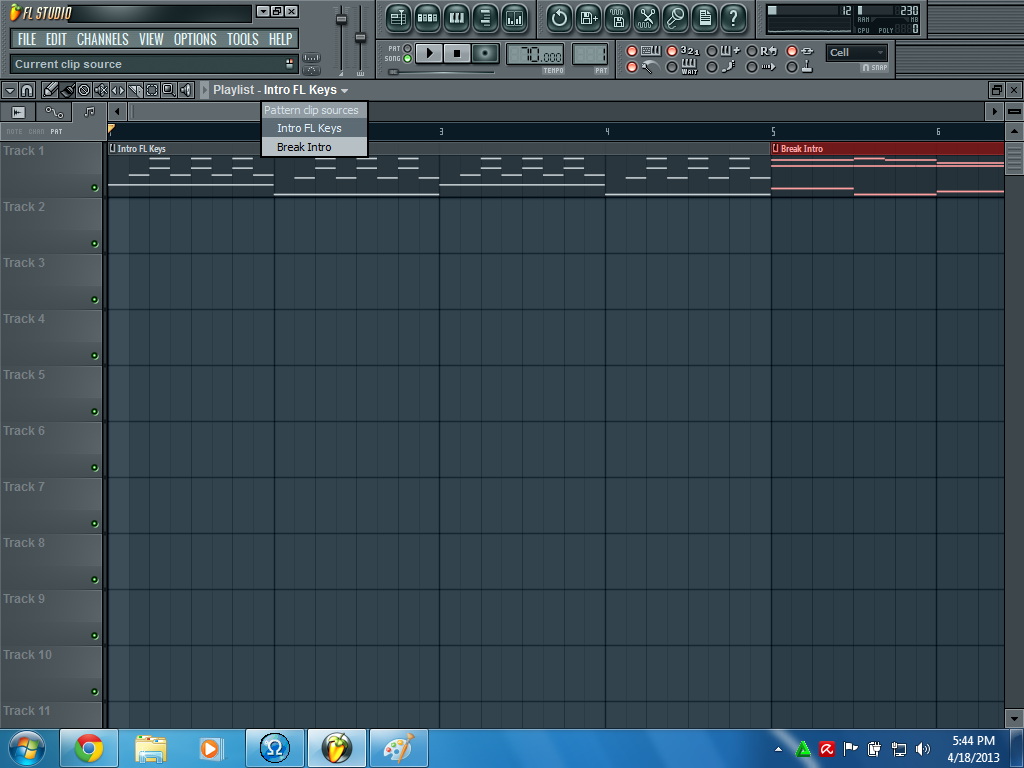The height and width of the screenshot is (768, 1024).
Task: Open the VIEW menu
Action: (x=151, y=39)
